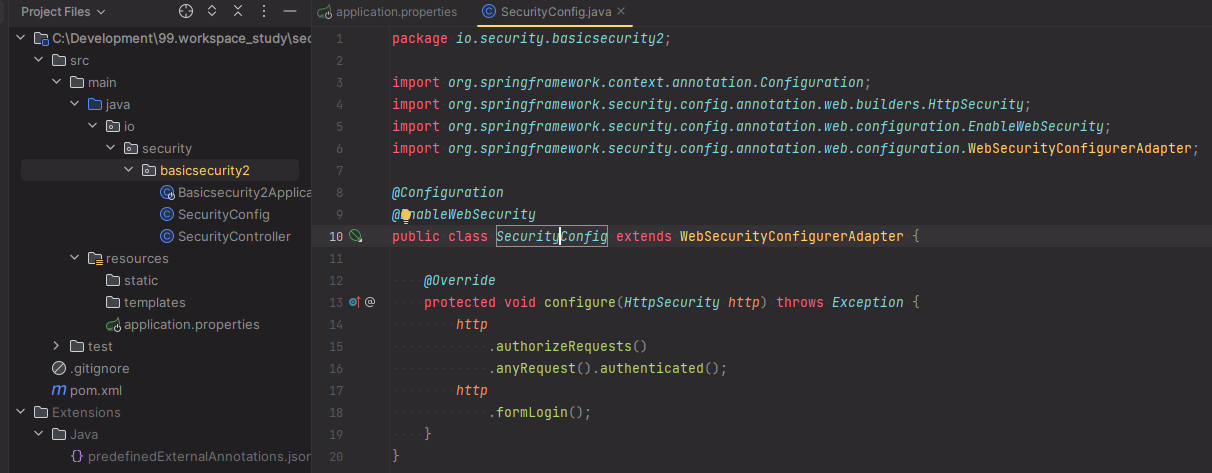The image size is (1212, 473).
Task: Click the configure method name on line 13
Action: pos(580,302)
